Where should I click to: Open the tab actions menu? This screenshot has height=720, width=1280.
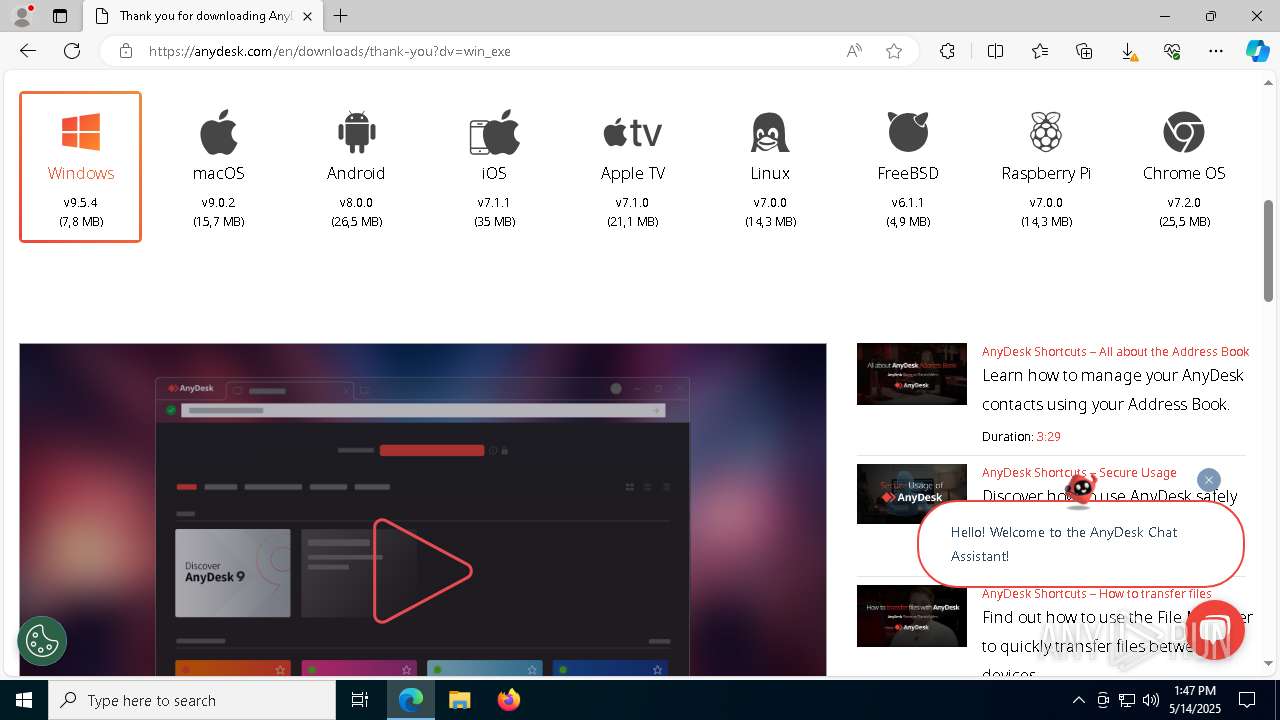click(x=60, y=16)
